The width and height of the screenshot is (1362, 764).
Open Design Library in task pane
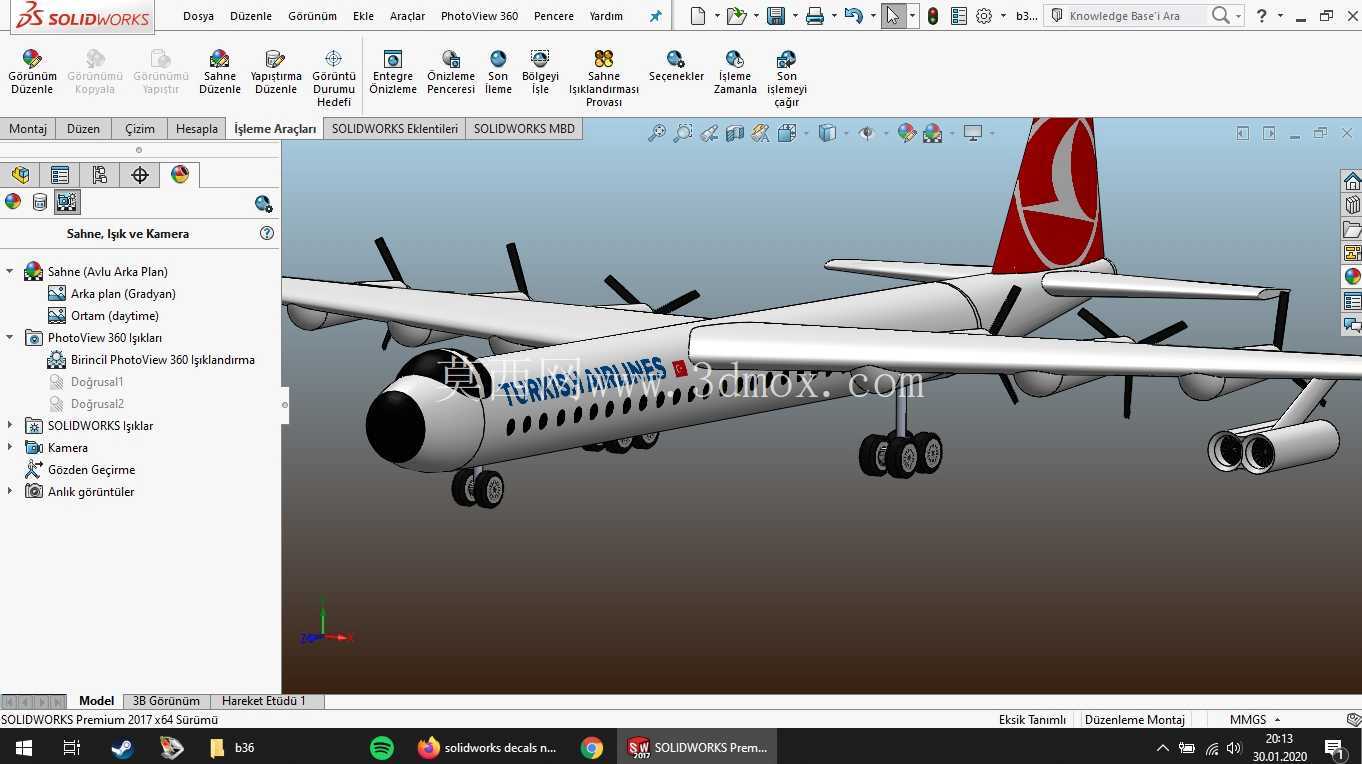coord(1352,205)
